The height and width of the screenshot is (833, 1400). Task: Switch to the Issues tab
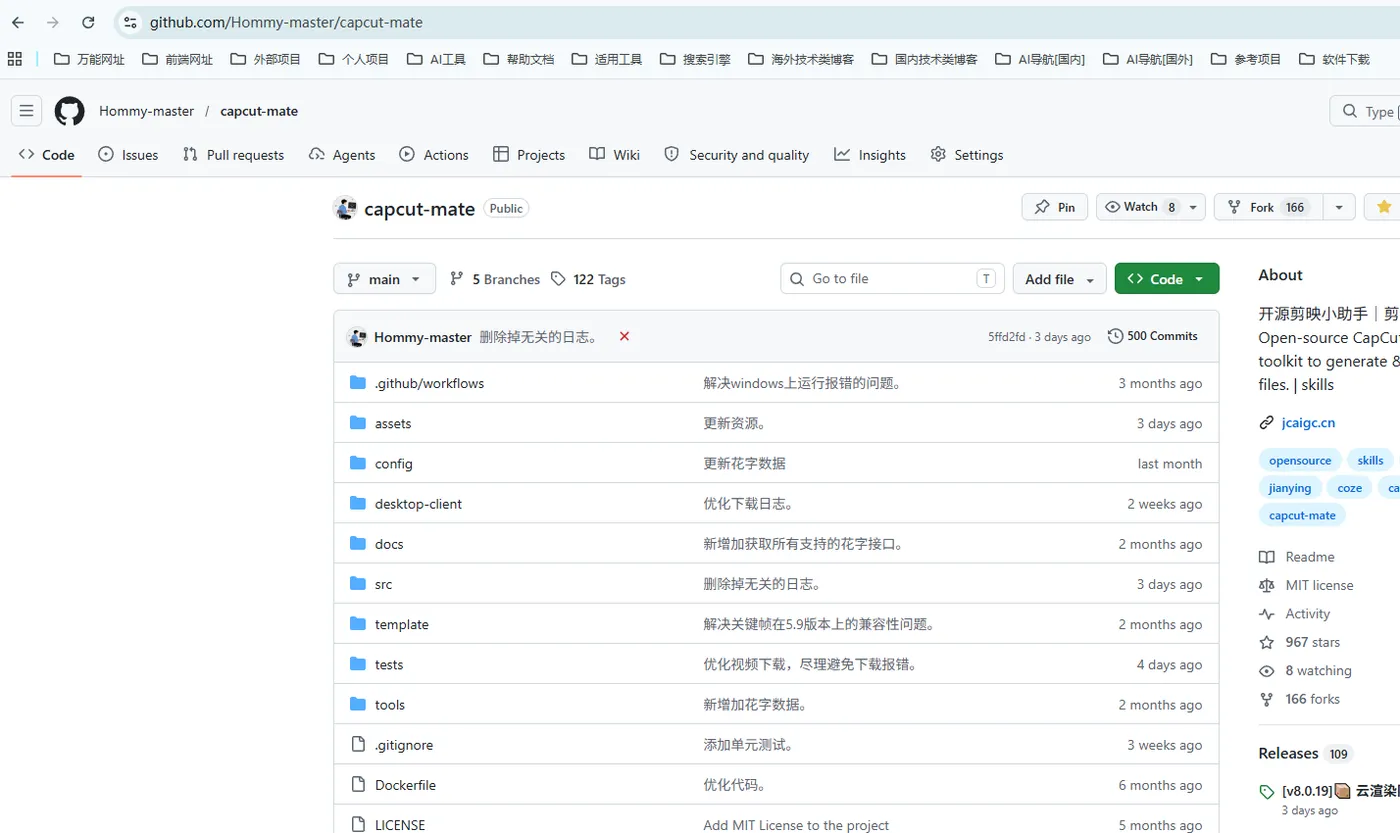(x=128, y=155)
